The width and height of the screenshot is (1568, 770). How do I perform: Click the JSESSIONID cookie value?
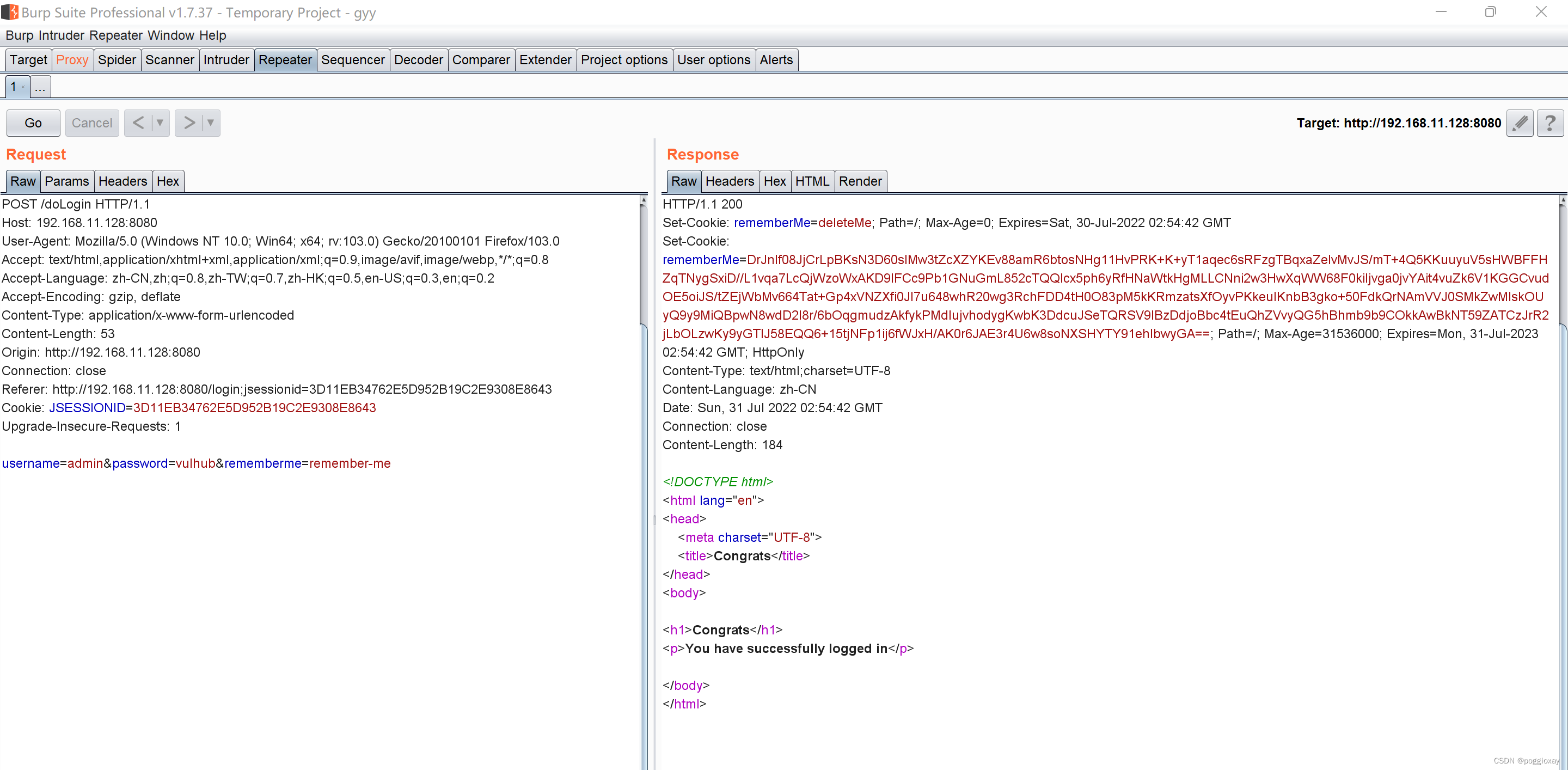click(254, 408)
